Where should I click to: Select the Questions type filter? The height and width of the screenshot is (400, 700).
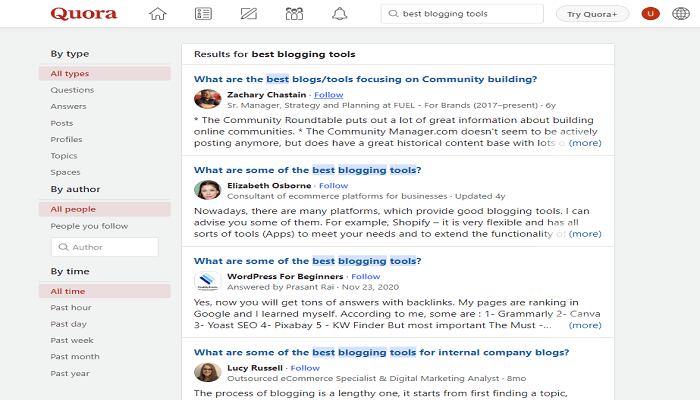[72, 90]
